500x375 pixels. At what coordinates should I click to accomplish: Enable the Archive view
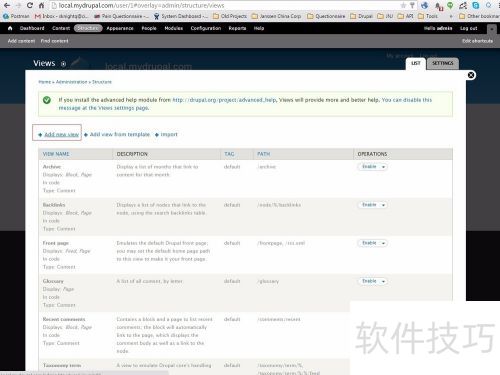tap(369, 167)
